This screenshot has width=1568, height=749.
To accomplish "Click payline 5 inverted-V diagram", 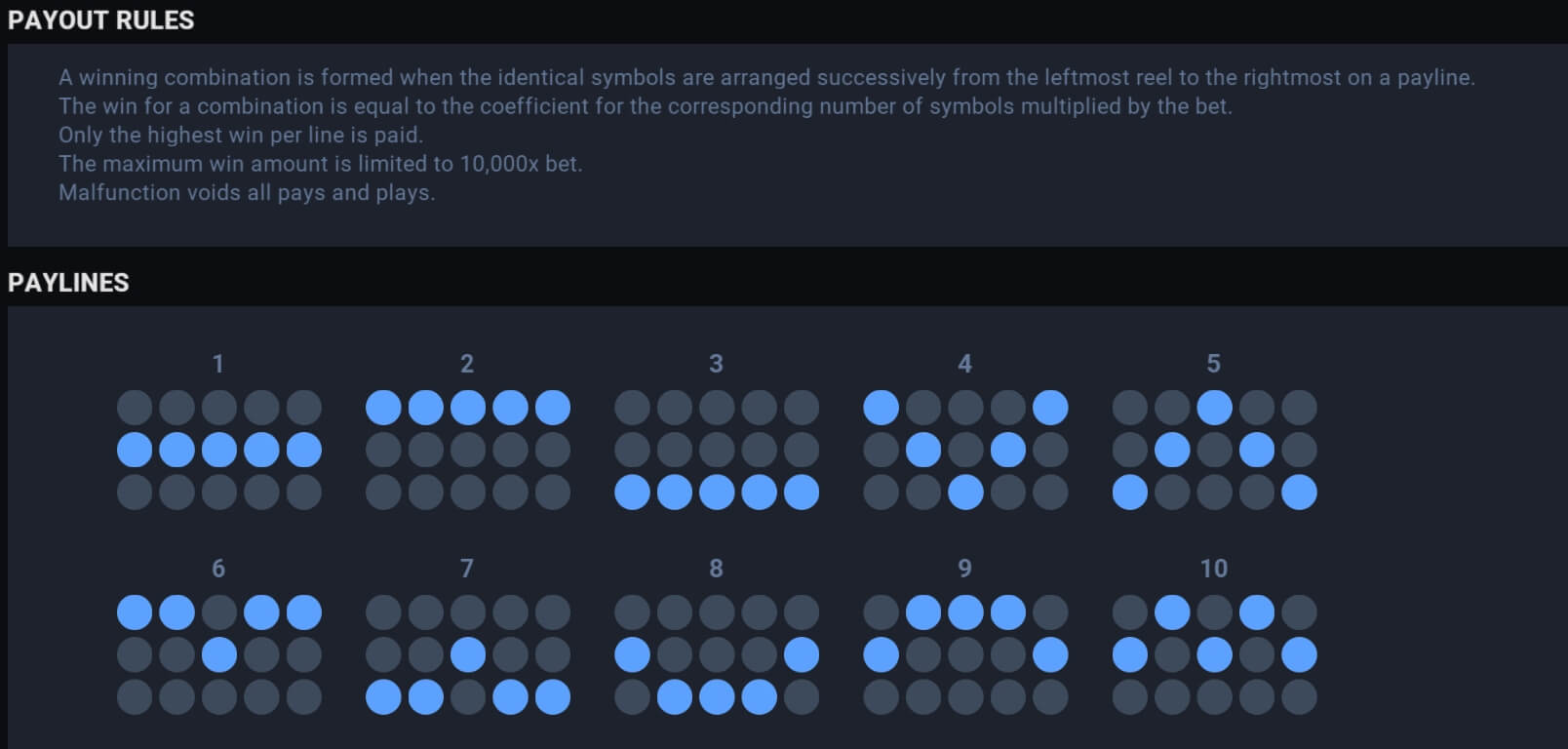I will click(1214, 450).
